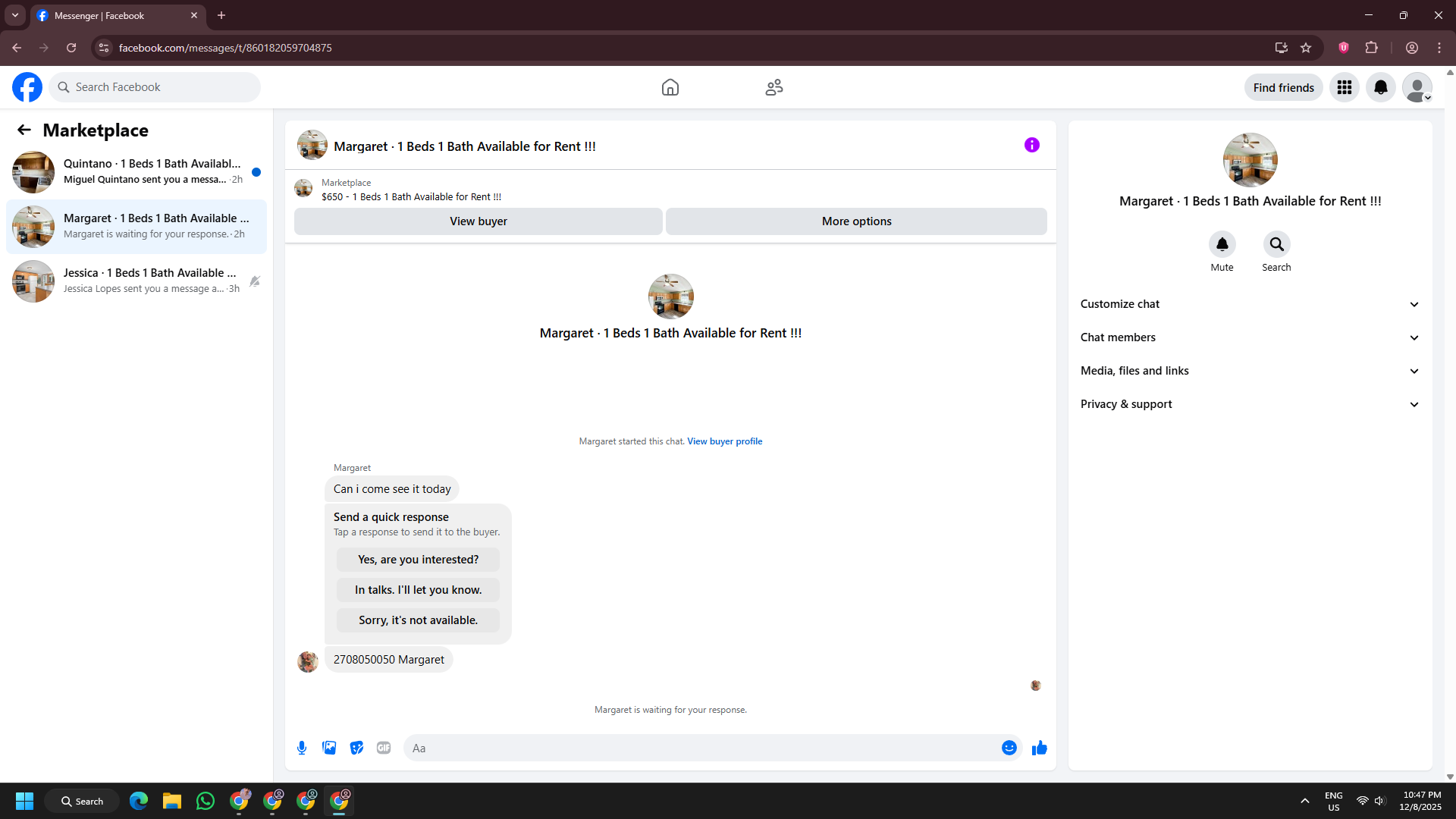This screenshot has width=1456, height=819.
Task: Open conversation information purple icon
Action: [x=1032, y=145]
